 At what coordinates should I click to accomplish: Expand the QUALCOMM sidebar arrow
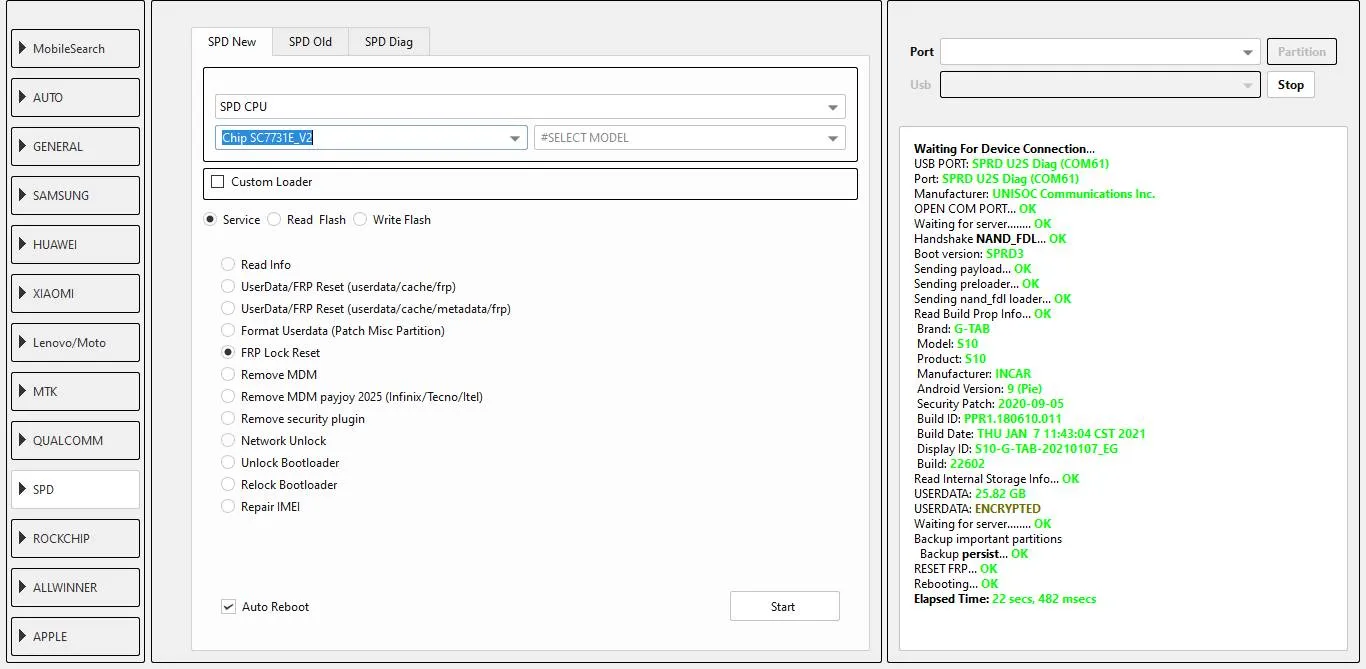(23, 440)
